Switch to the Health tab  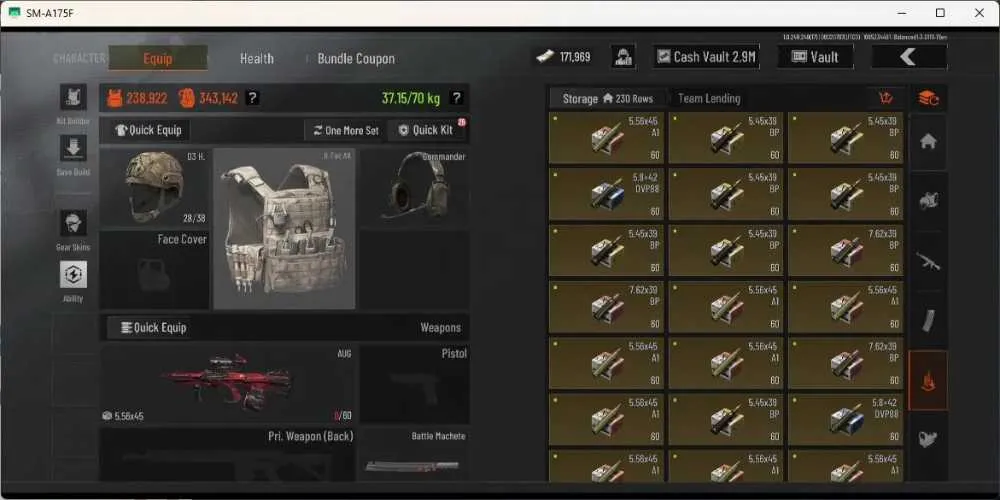pos(256,59)
